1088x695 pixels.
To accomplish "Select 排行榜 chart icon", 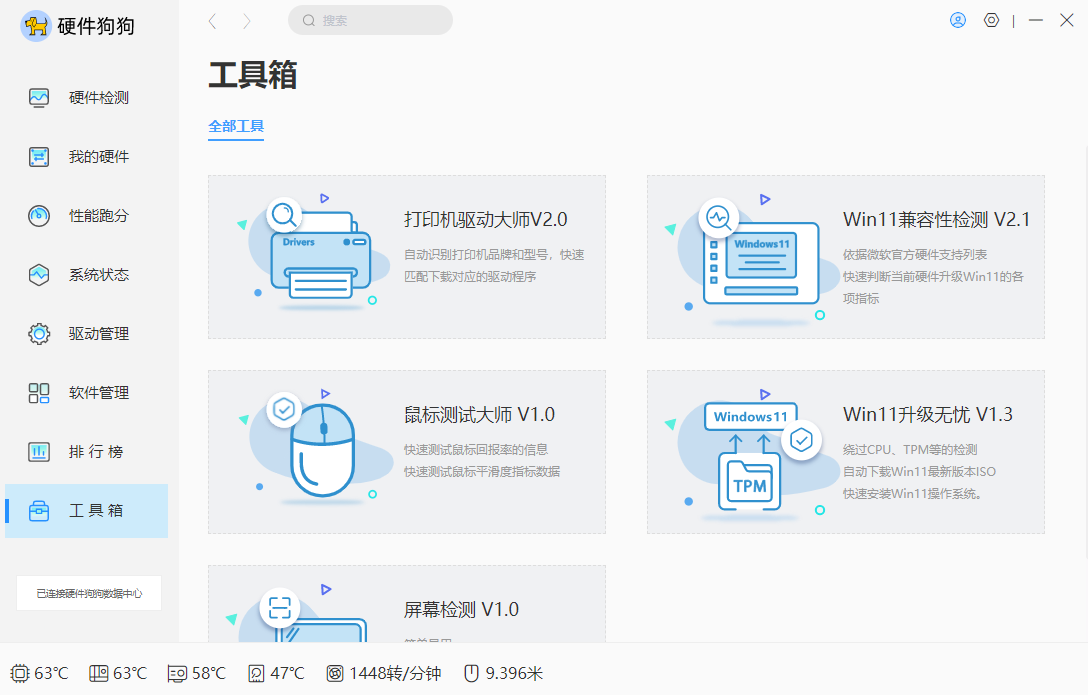I will (x=39, y=452).
